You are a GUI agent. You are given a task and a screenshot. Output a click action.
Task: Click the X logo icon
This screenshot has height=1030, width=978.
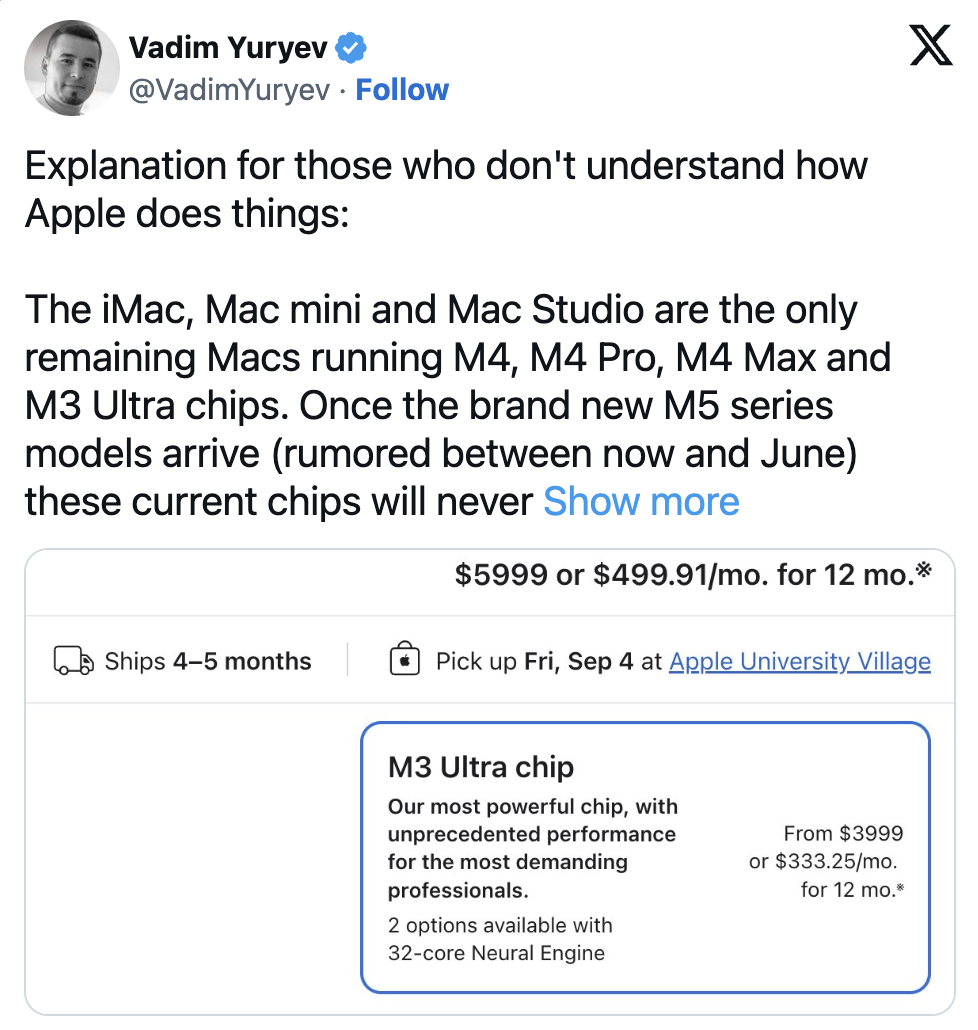click(931, 45)
